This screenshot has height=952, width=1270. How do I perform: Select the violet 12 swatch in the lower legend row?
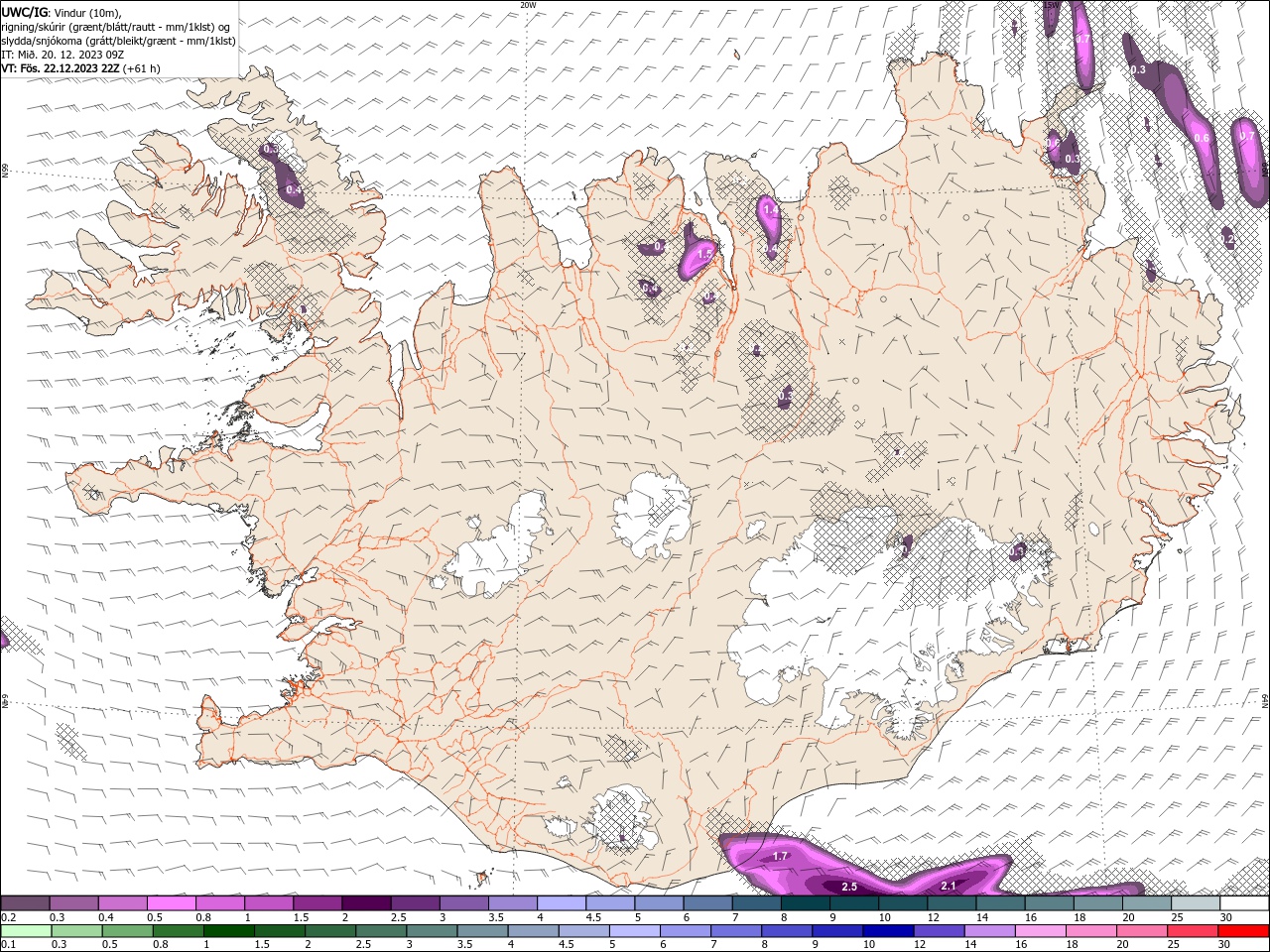938,931
